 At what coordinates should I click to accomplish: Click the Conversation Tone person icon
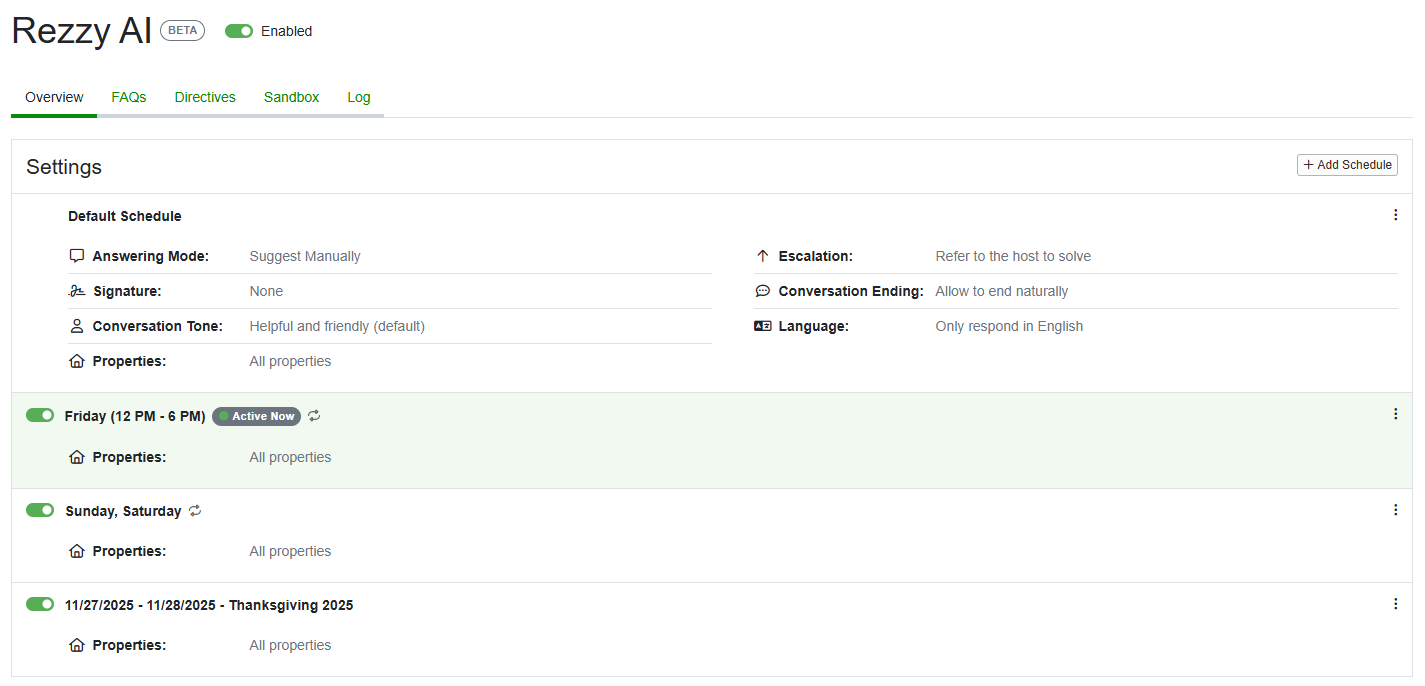pos(77,325)
